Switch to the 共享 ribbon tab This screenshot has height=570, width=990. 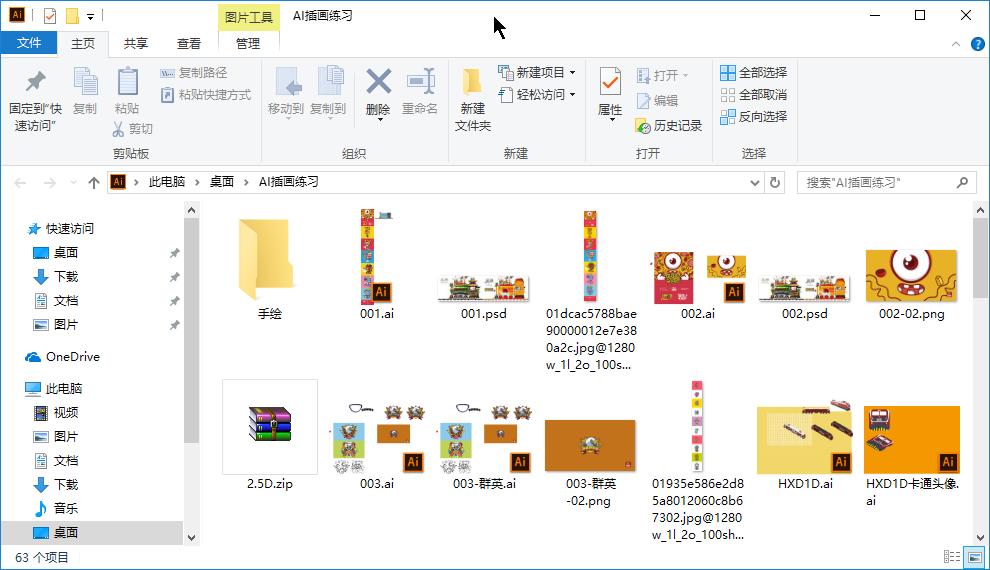136,44
